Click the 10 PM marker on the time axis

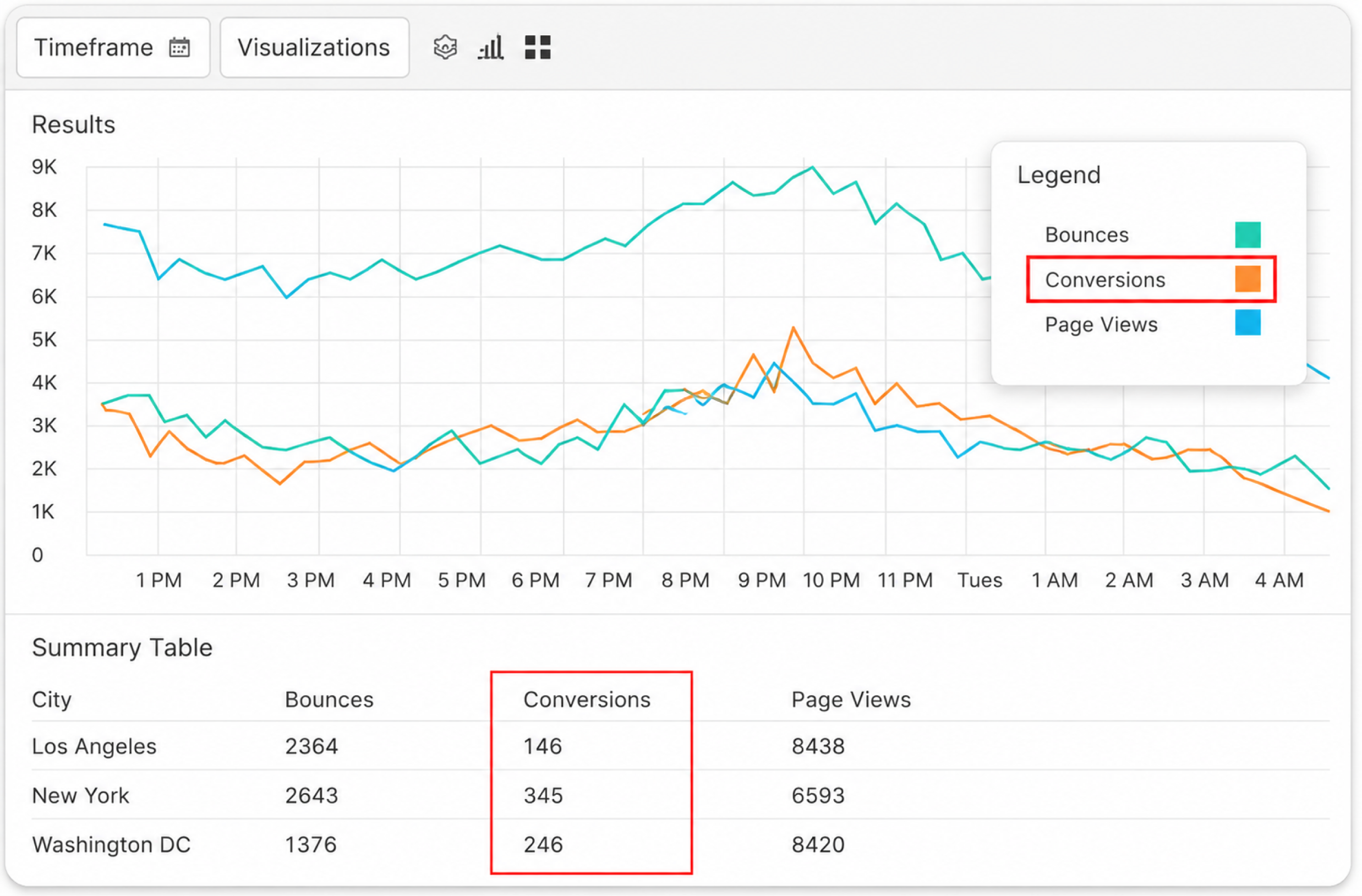[x=831, y=580]
